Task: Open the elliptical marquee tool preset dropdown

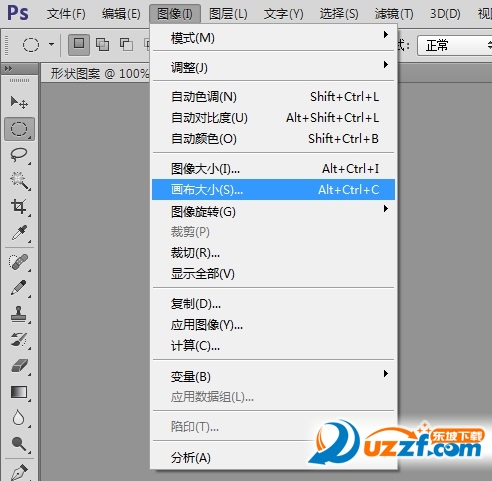Action: [x=51, y=44]
